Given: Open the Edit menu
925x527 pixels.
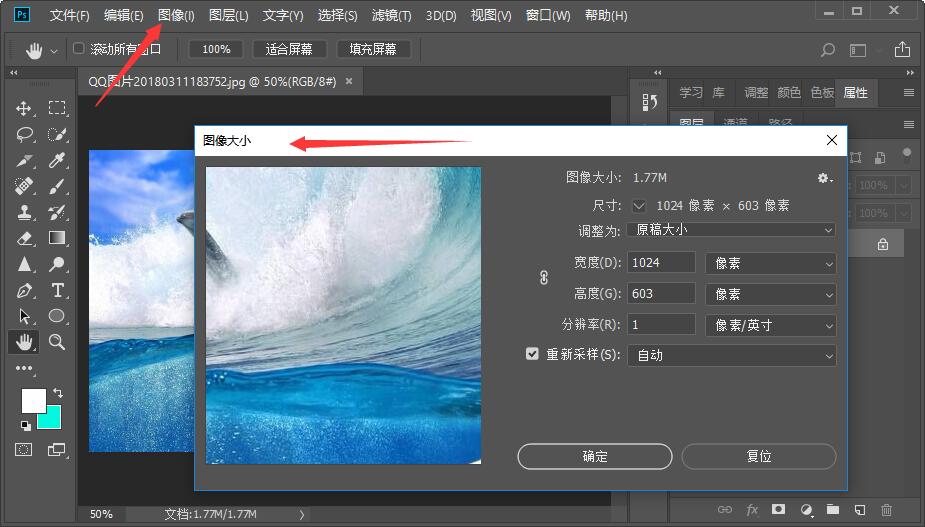Looking at the screenshot, I should pyautogui.click(x=124, y=15).
